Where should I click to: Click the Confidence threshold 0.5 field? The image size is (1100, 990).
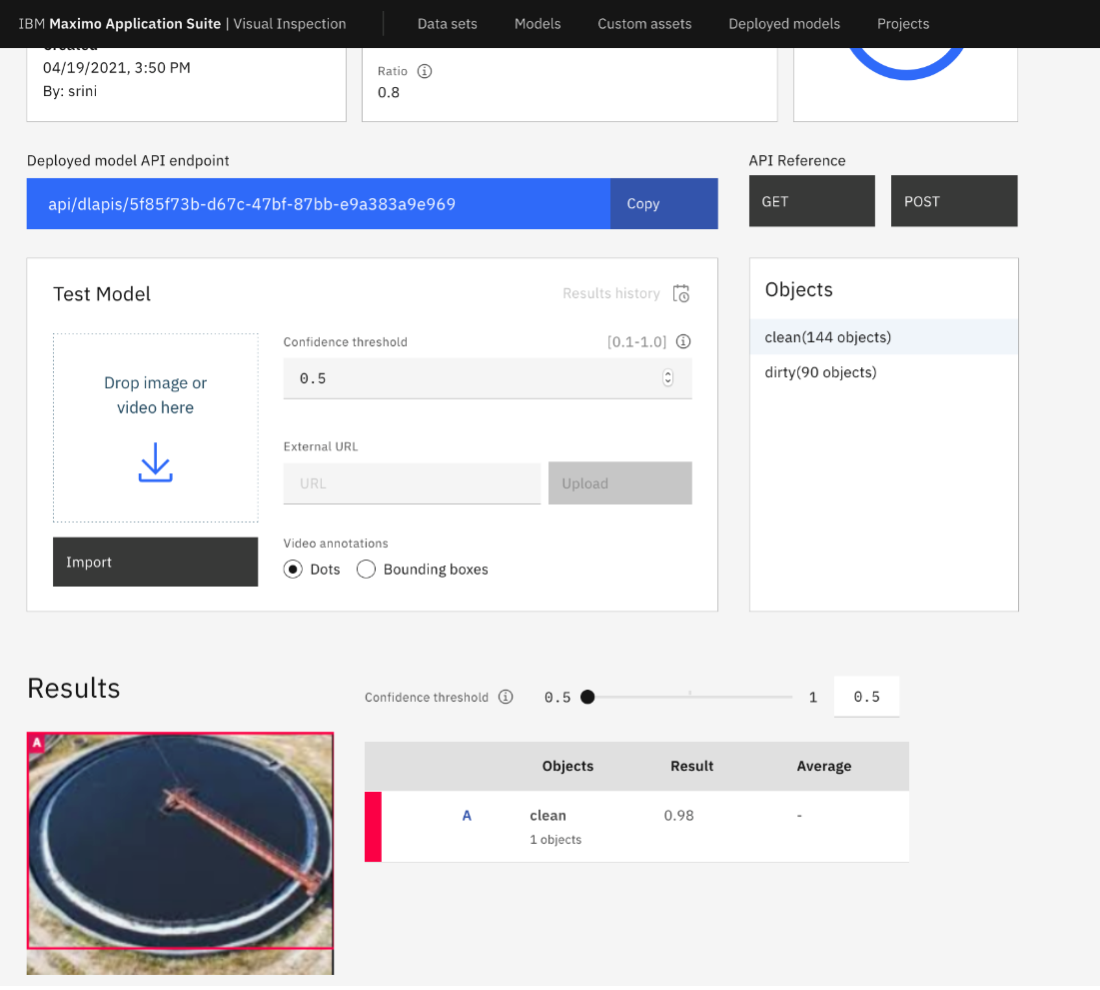(488, 378)
